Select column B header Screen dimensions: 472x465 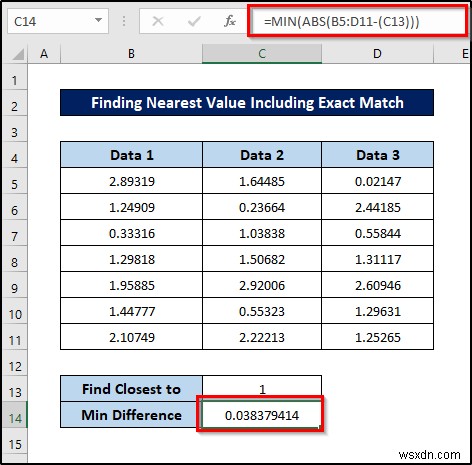coord(131,54)
